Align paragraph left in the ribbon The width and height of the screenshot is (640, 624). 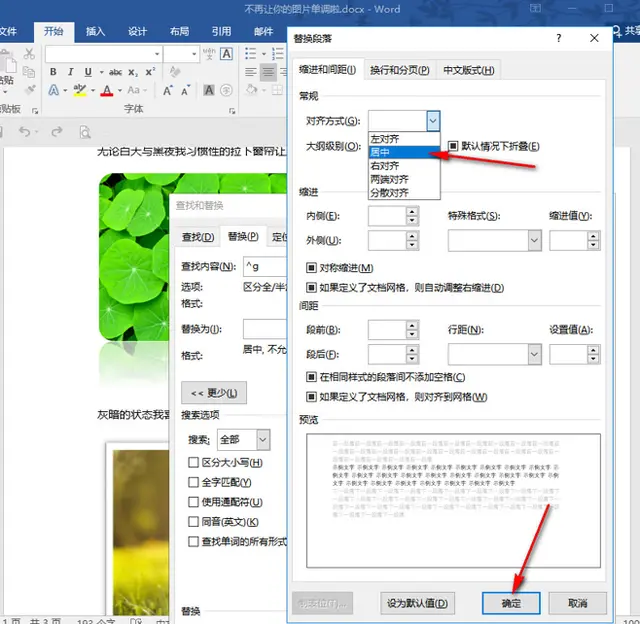pyautogui.click(x=251, y=72)
